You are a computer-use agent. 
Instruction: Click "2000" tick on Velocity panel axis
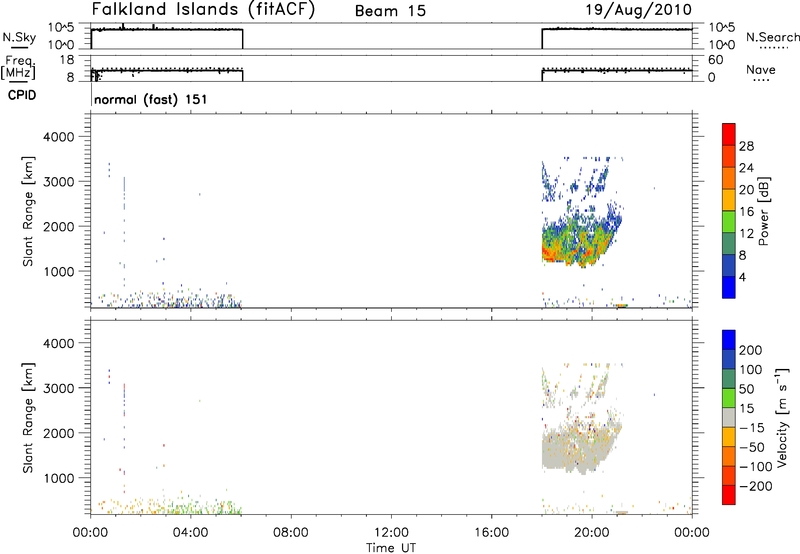[x=58, y=433]
